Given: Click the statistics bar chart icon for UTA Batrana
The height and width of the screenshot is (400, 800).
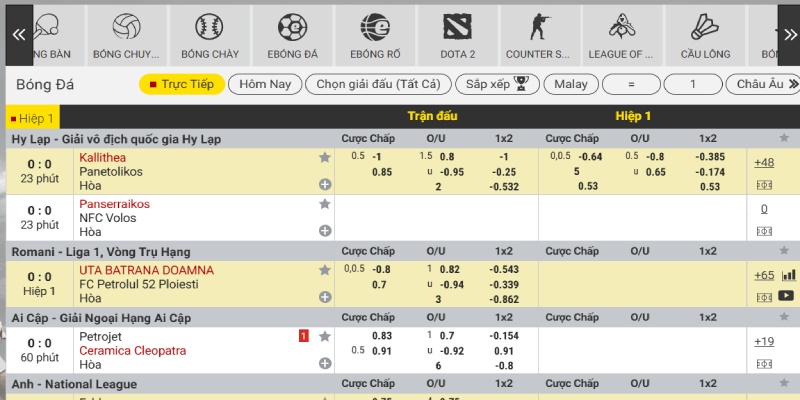Looking at the screenshot, I should (x=788, y=275).
